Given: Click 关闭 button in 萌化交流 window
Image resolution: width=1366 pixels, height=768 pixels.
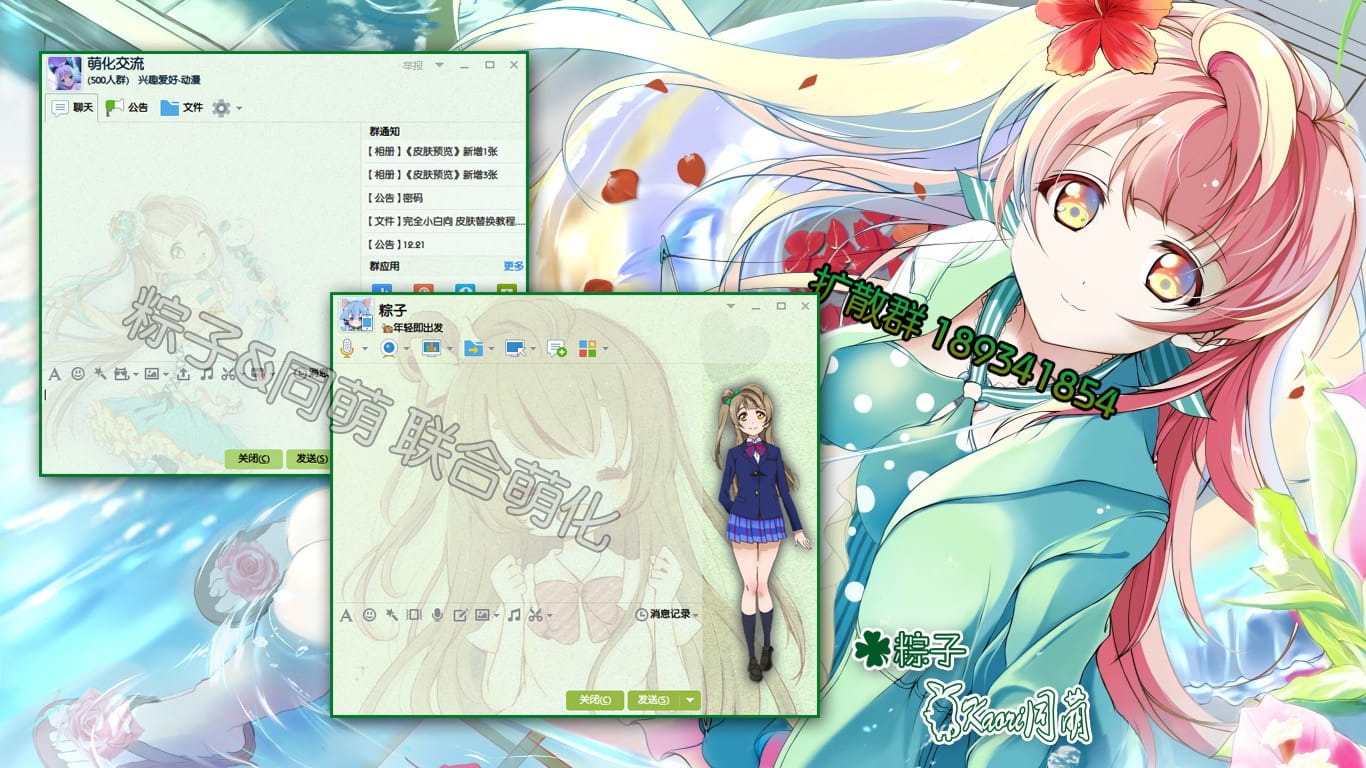Looking at the screenshot, I should click(x=253, y=459).
